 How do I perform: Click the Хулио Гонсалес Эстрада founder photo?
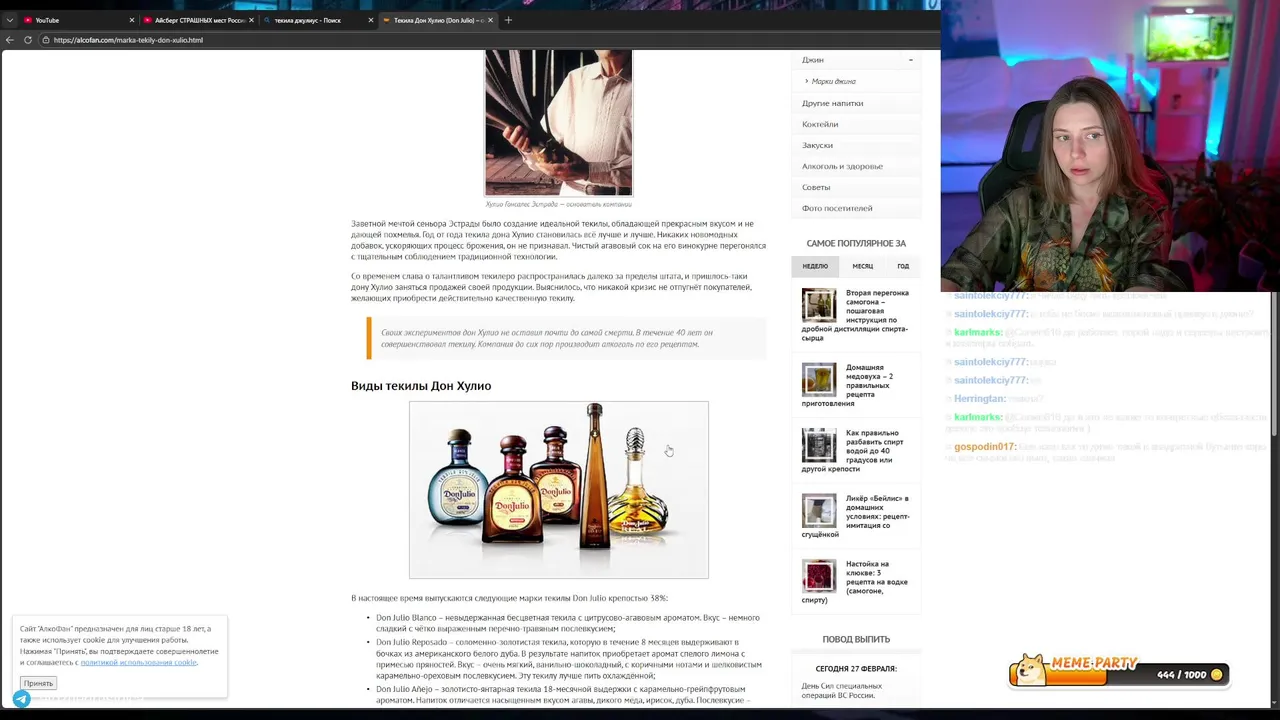(x=558, y=122)
